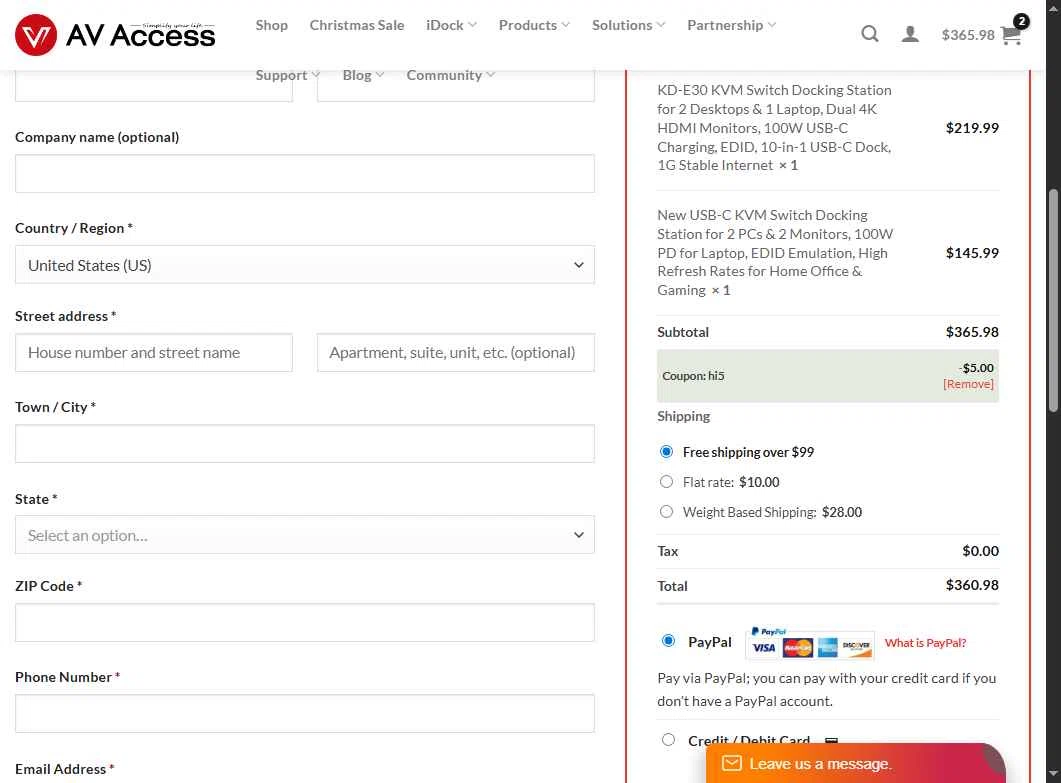Click the New USB-C KVM Switch product name
The height and width of the screenshot is (783, 1061).
click(x=775, y=252)
